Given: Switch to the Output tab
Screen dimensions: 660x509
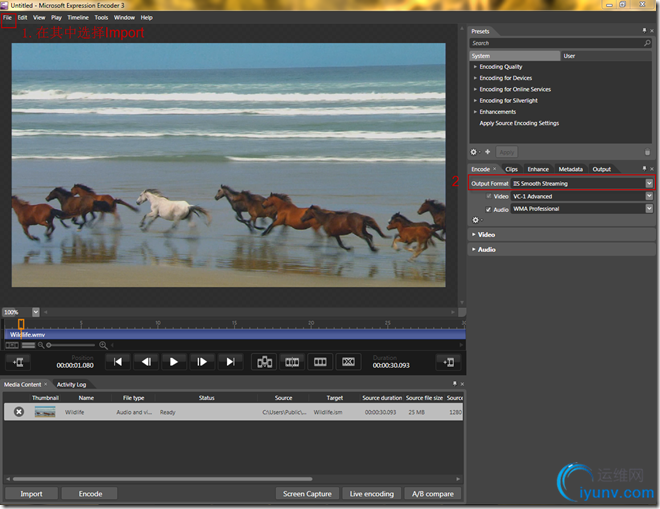Looking at the screenshot, I should (601, 169).
